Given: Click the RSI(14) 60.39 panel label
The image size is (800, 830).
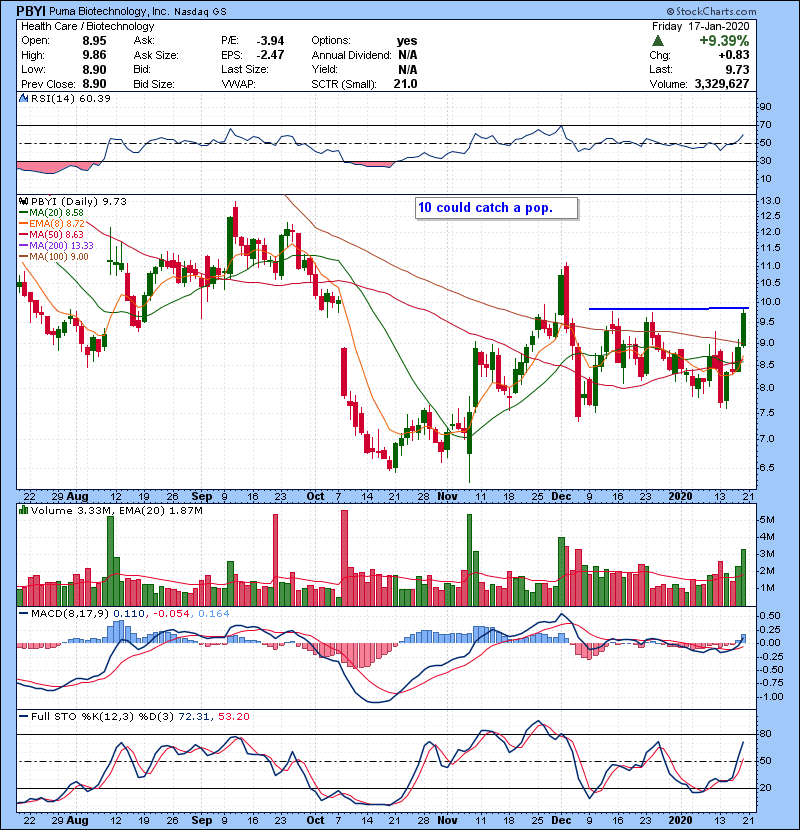Looking at the screenshot, I should click(70, 98).
